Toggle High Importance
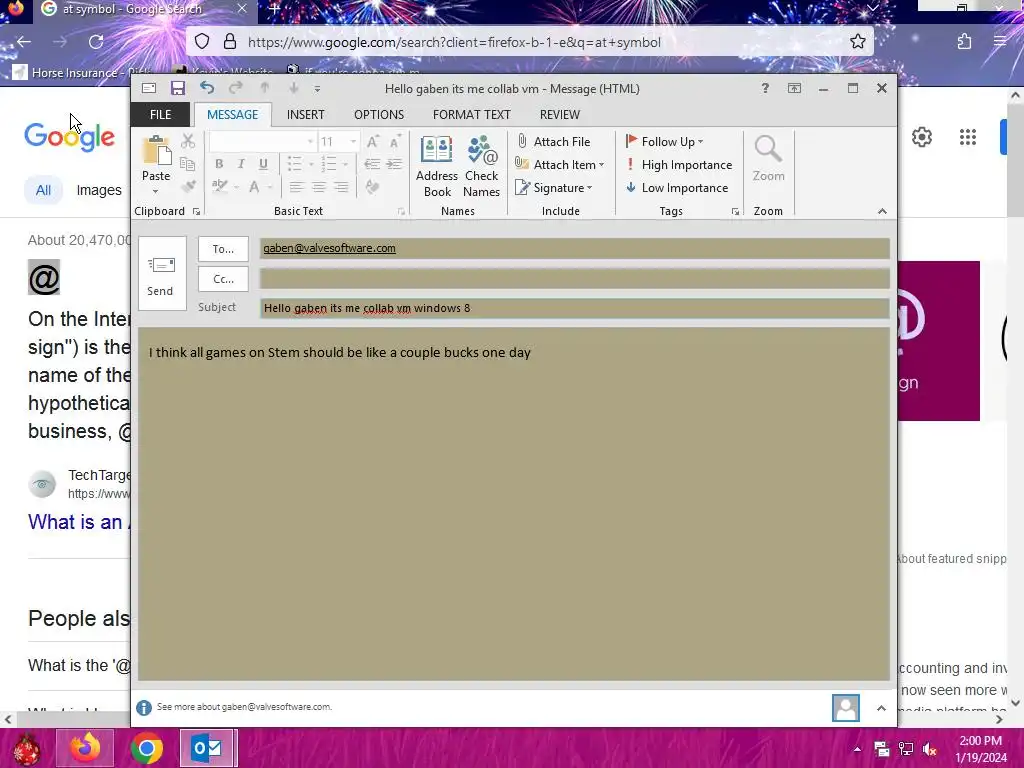This screenshot has width=1024, height=768. [679, 165]
